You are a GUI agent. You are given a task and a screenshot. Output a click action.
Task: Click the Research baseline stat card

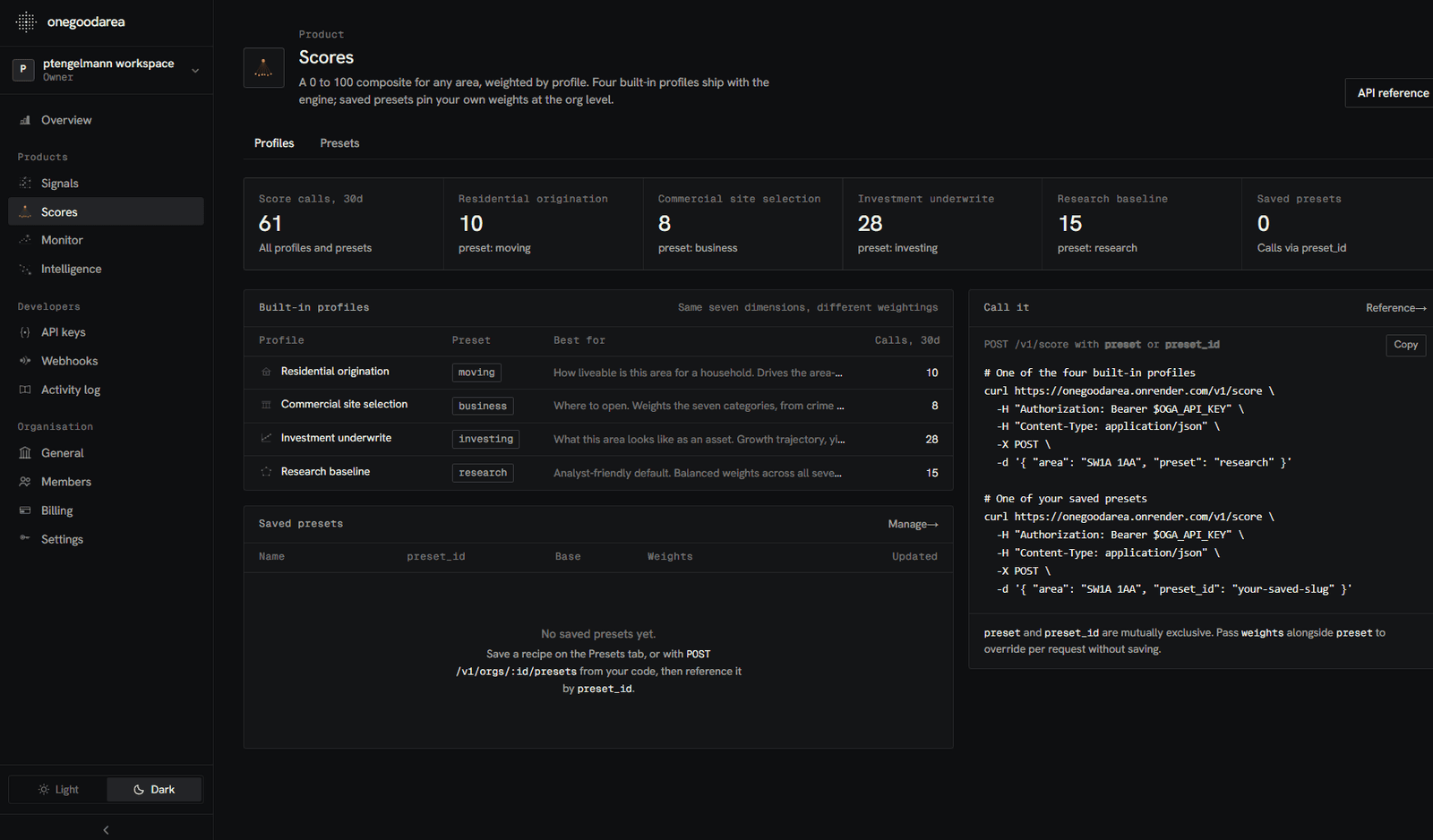pyautogui.click(x=1142, y=224)
